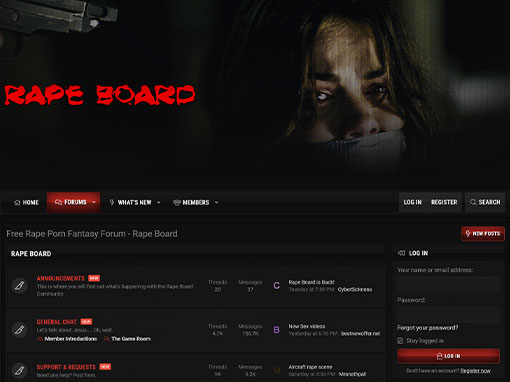The image size is (510, 382).
Task: Click avatar B in General Chat row
Action: click(276, 330)
